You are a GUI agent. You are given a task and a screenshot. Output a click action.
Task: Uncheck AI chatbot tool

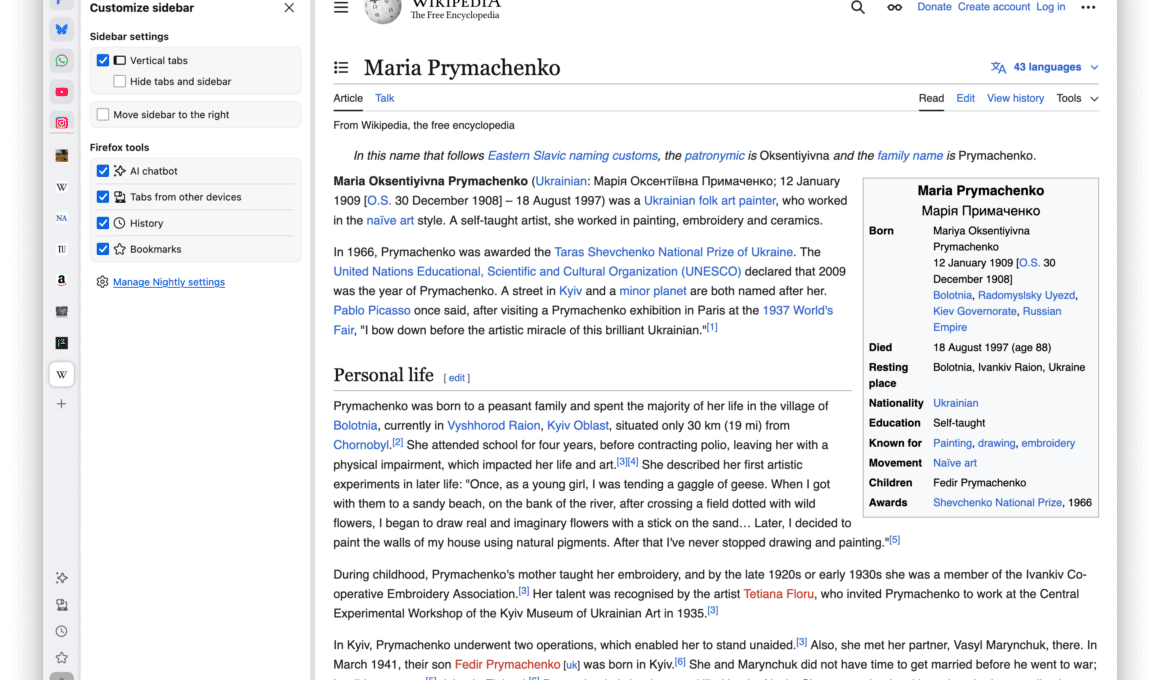pyautogui.click(x=103, y=171)
